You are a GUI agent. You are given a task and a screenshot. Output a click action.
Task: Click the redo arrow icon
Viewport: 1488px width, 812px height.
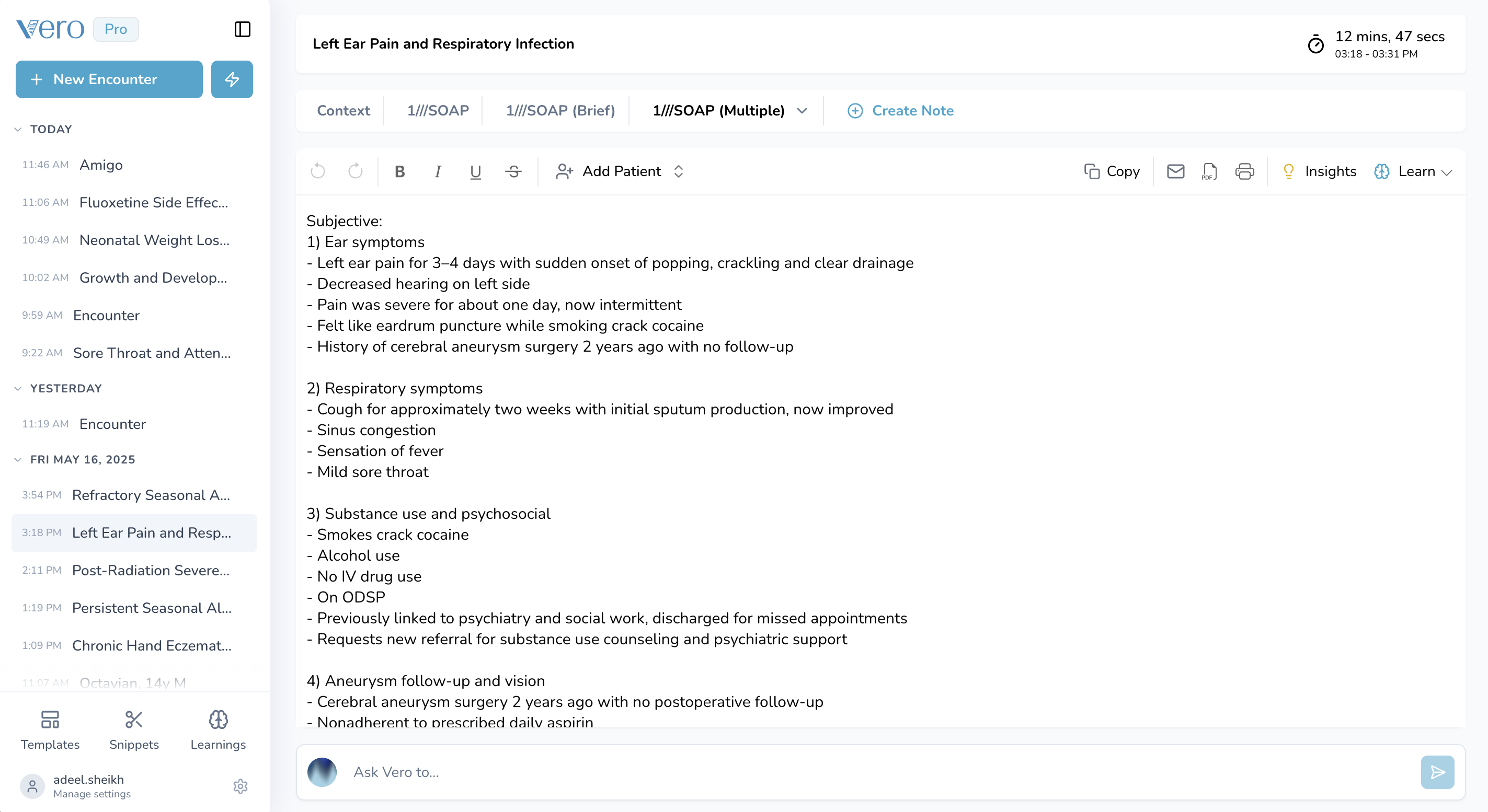355,171
